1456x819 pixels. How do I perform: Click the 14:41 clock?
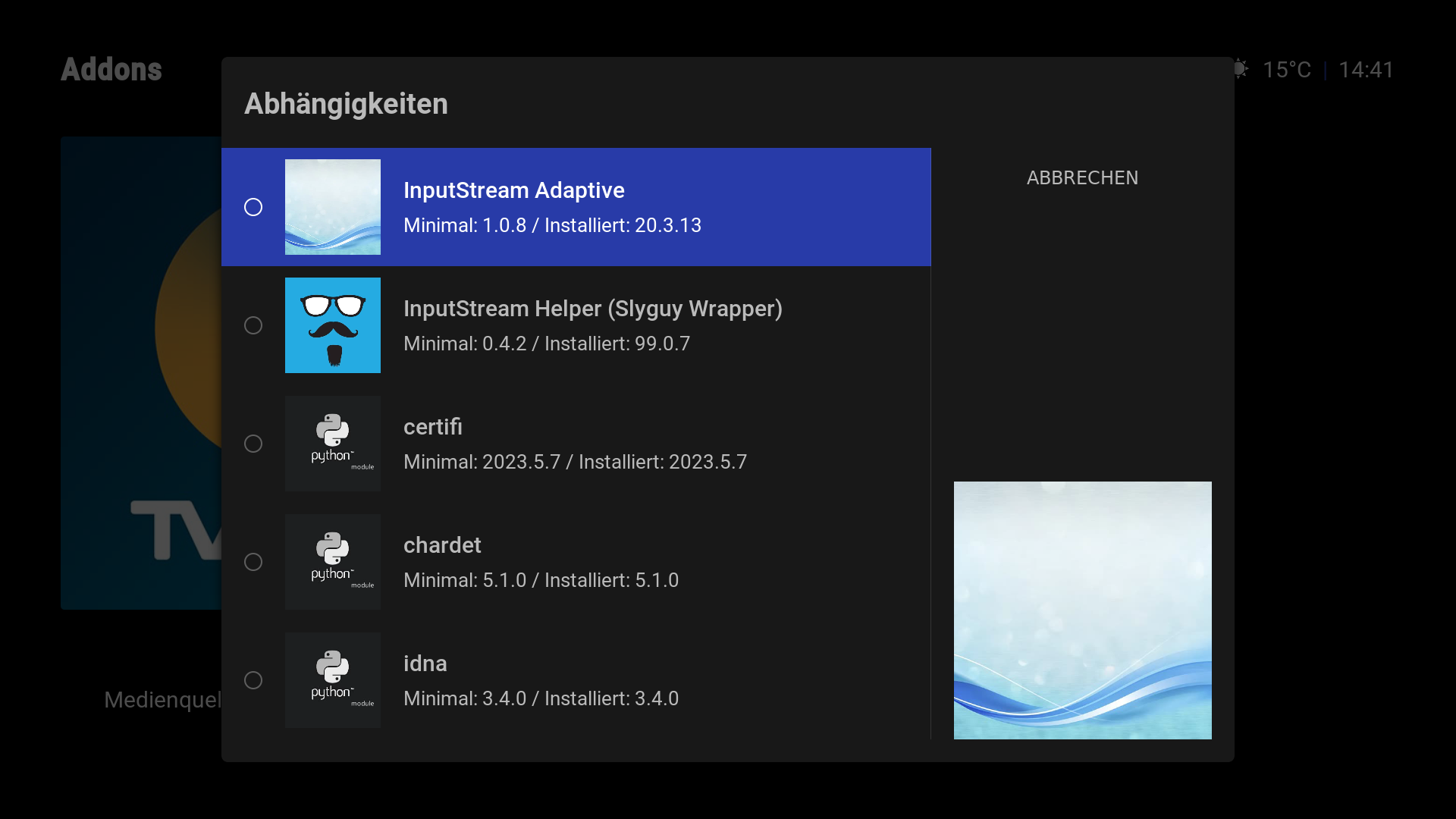tap(1366, 70)
